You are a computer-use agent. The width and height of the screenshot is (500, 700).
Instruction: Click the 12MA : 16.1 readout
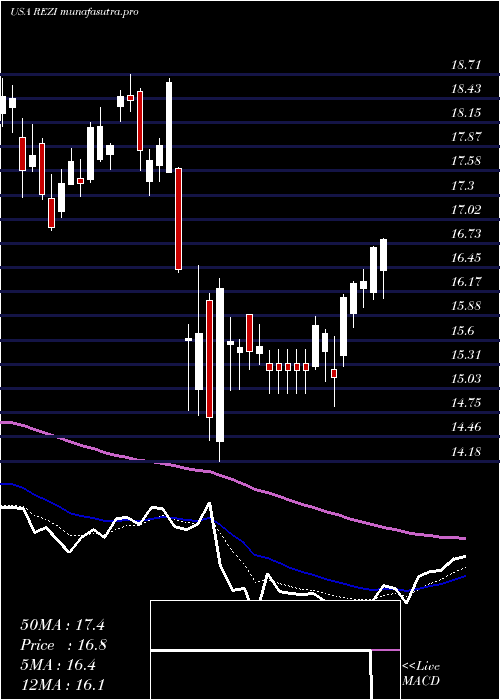(62, 685)
